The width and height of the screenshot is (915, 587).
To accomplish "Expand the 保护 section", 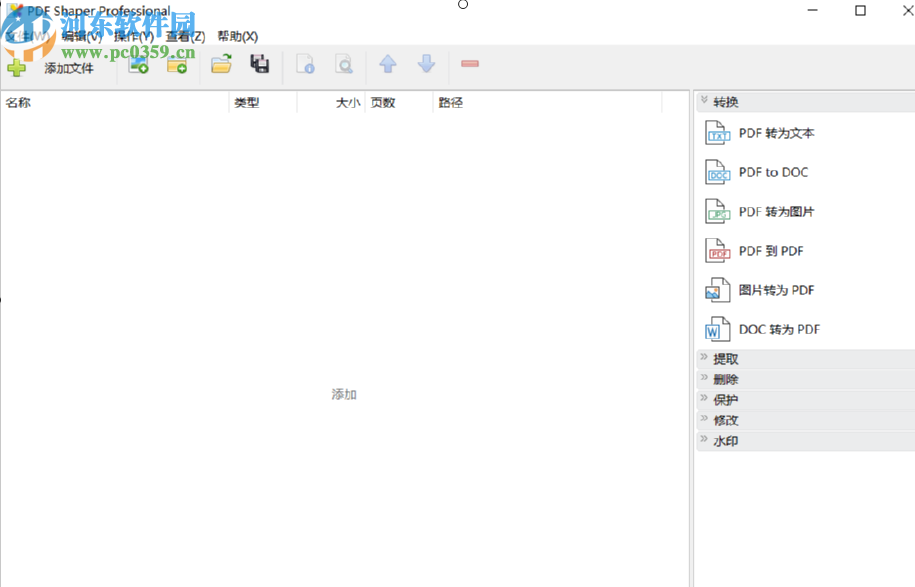I will point(725,399).
